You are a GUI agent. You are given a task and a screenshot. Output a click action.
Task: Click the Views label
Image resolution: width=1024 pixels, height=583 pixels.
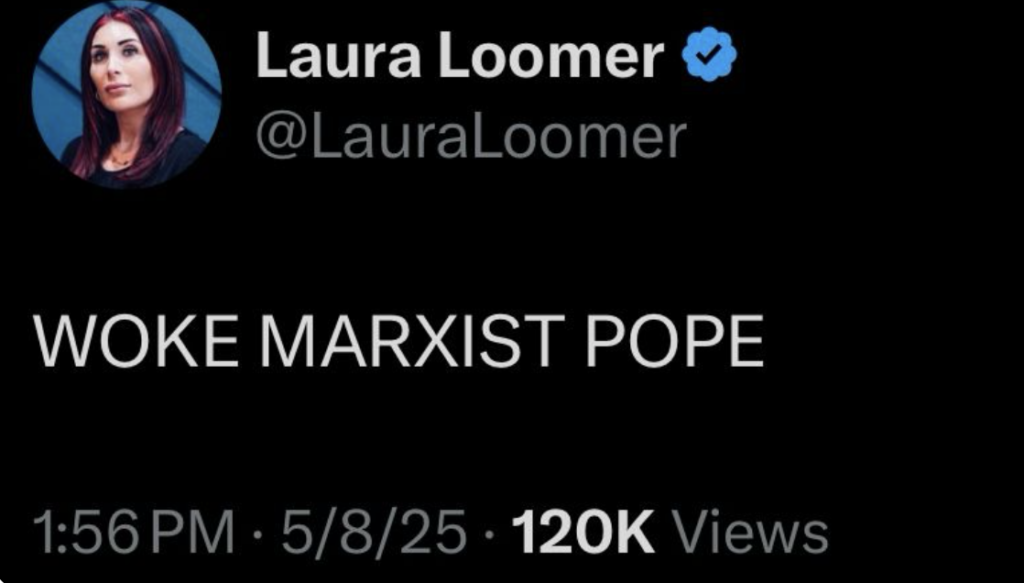[x=750, y=531]
